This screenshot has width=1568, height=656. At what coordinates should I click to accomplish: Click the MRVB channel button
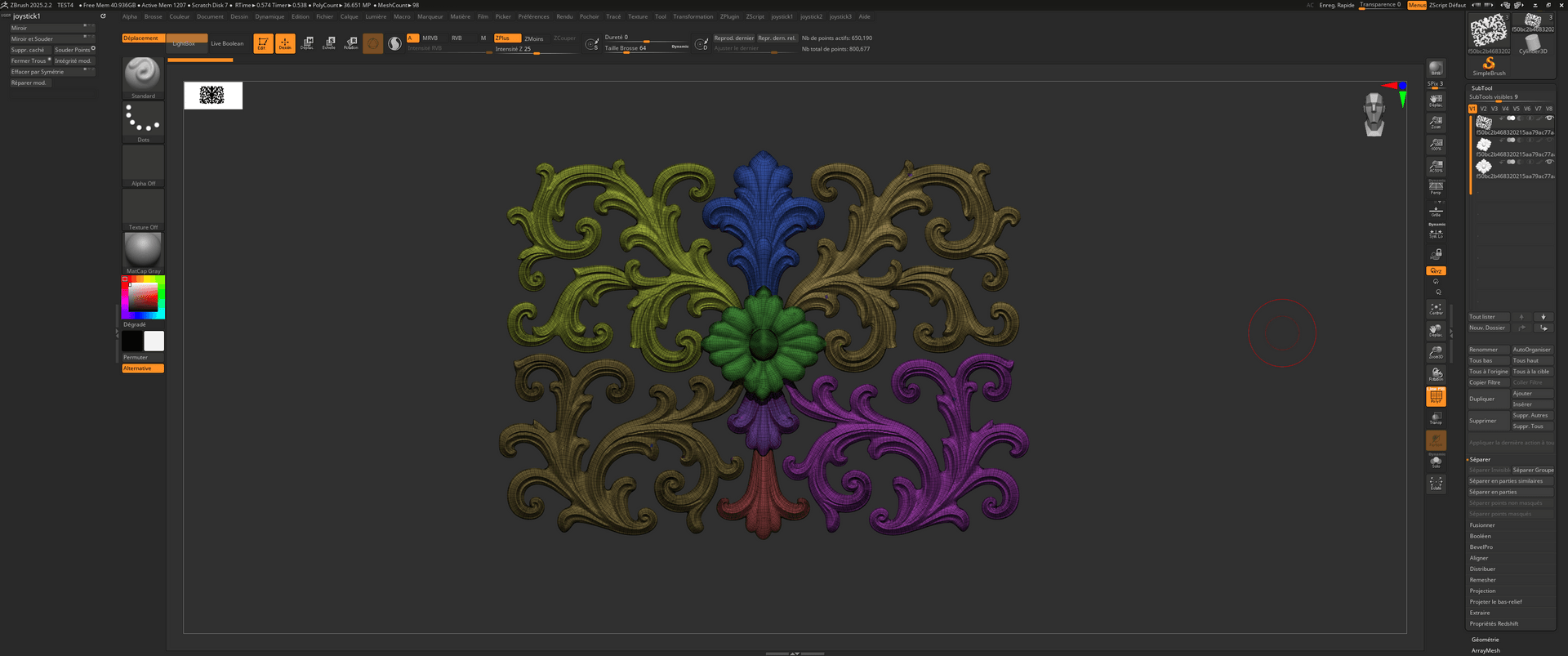(x=430, y=38)
